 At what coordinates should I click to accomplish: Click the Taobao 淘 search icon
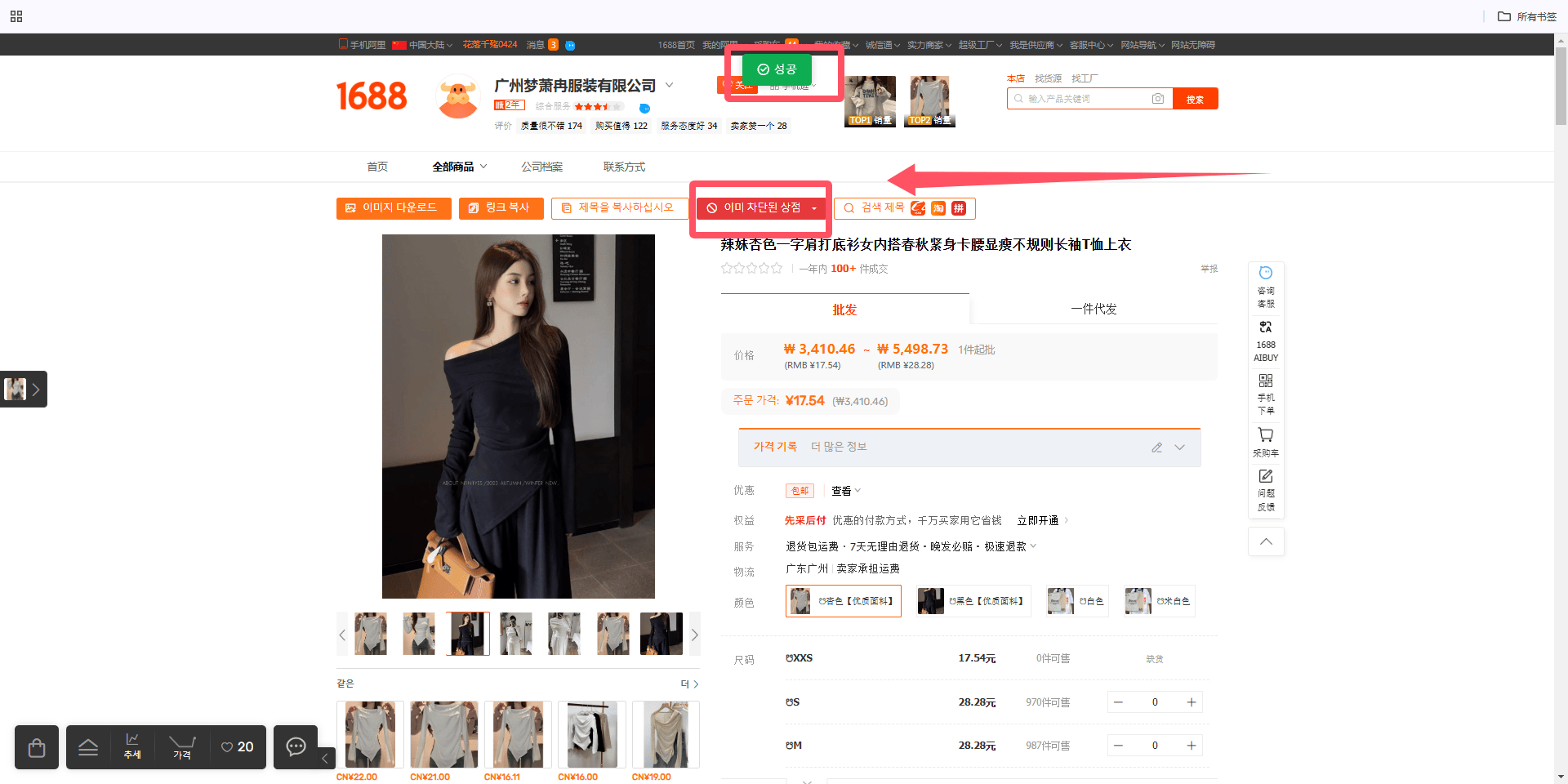tap(938, 208)
